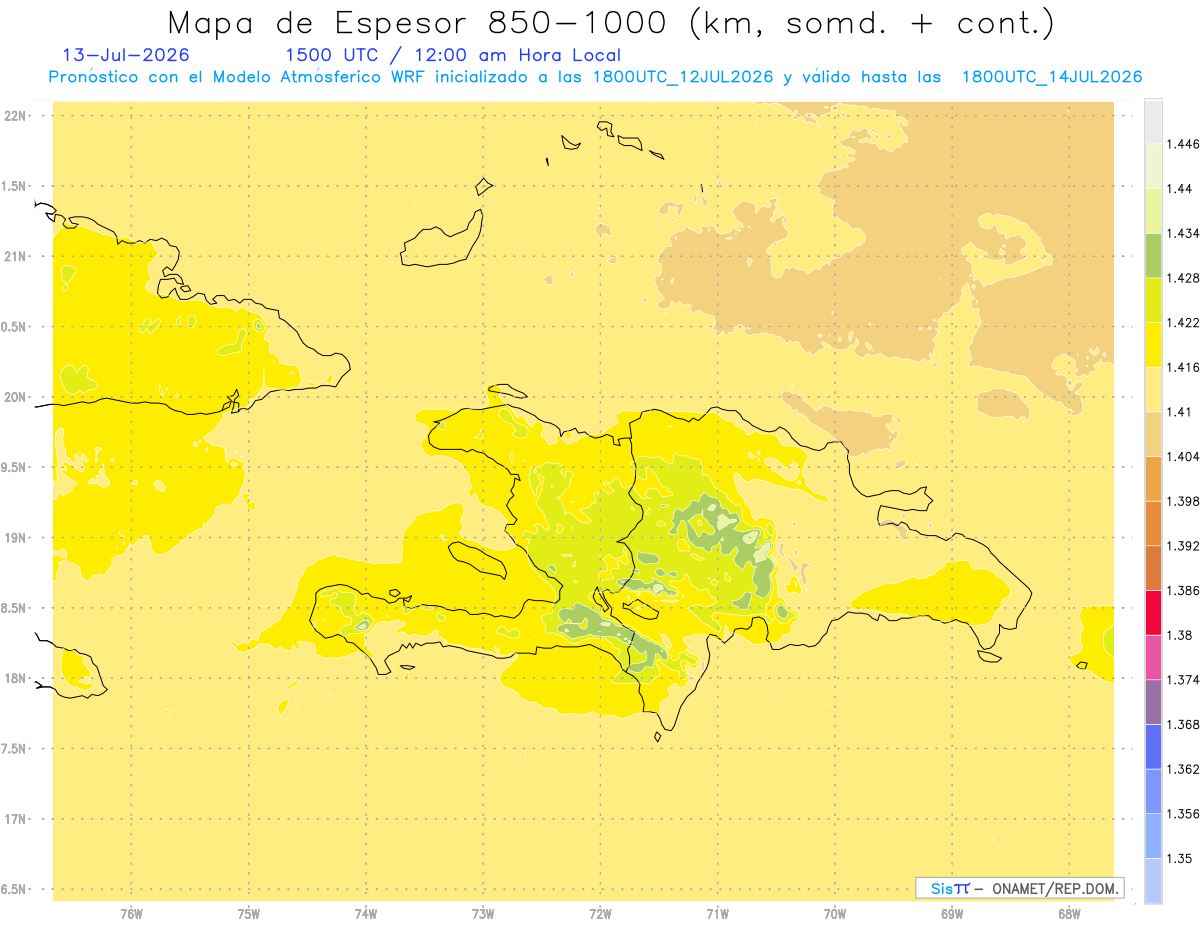Click the init time '1800UTC_12JUL2026'

pyautogui.click(x=682, y=77)
